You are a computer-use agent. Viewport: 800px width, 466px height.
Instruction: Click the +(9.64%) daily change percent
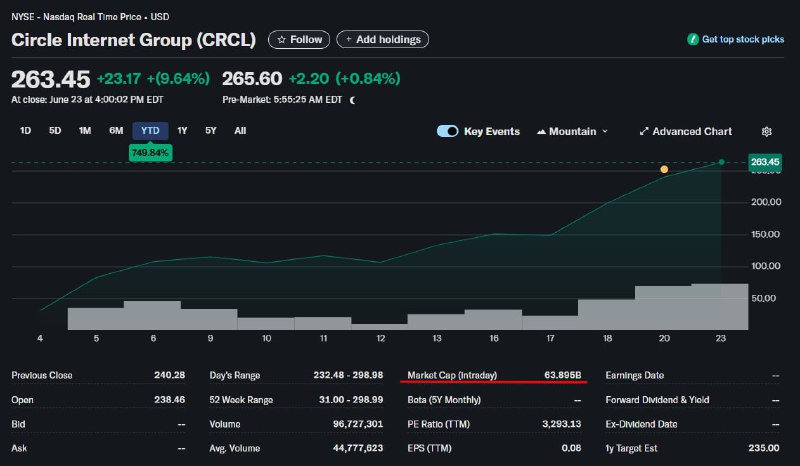coord(178,79)
